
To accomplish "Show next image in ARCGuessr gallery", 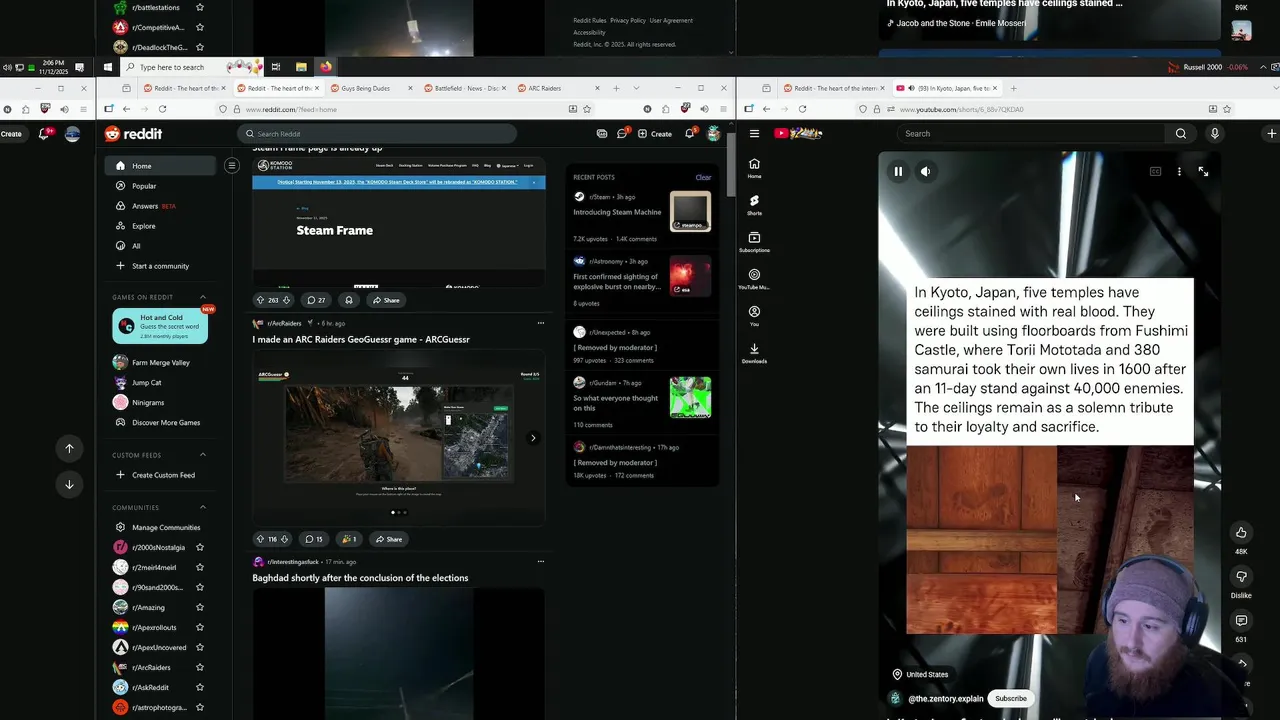I will 533,437.
